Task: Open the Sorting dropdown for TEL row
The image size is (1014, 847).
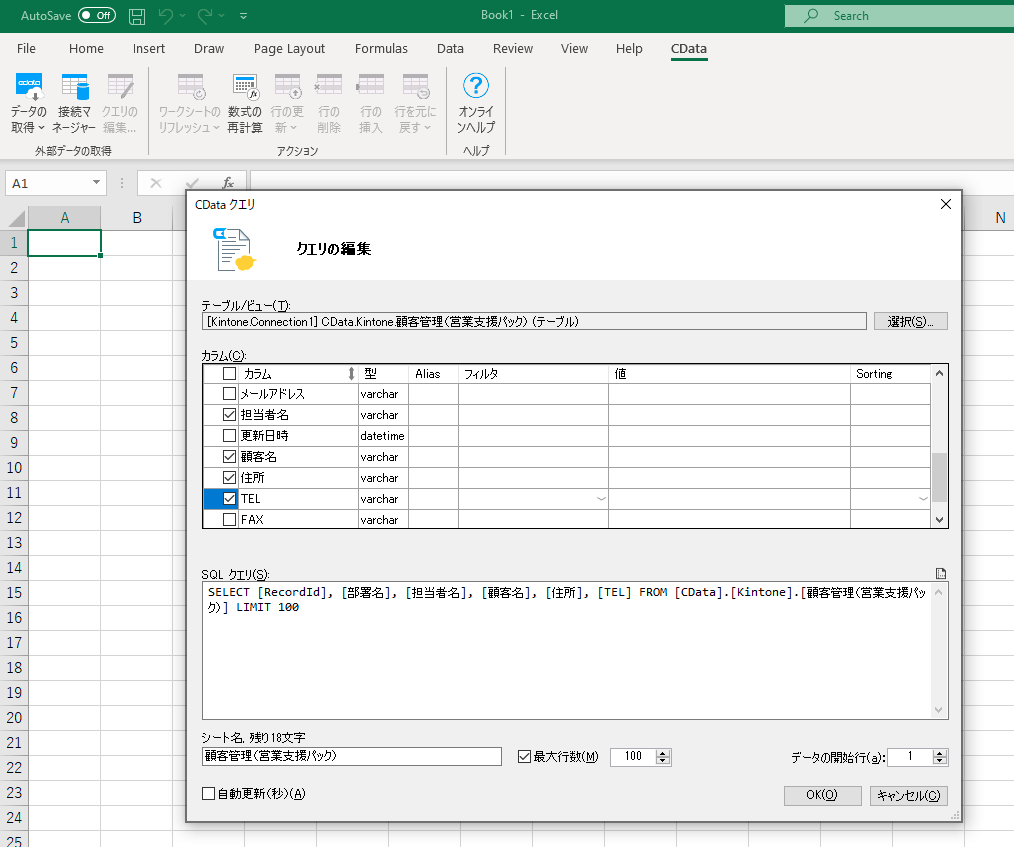Action: pos(923,499)
